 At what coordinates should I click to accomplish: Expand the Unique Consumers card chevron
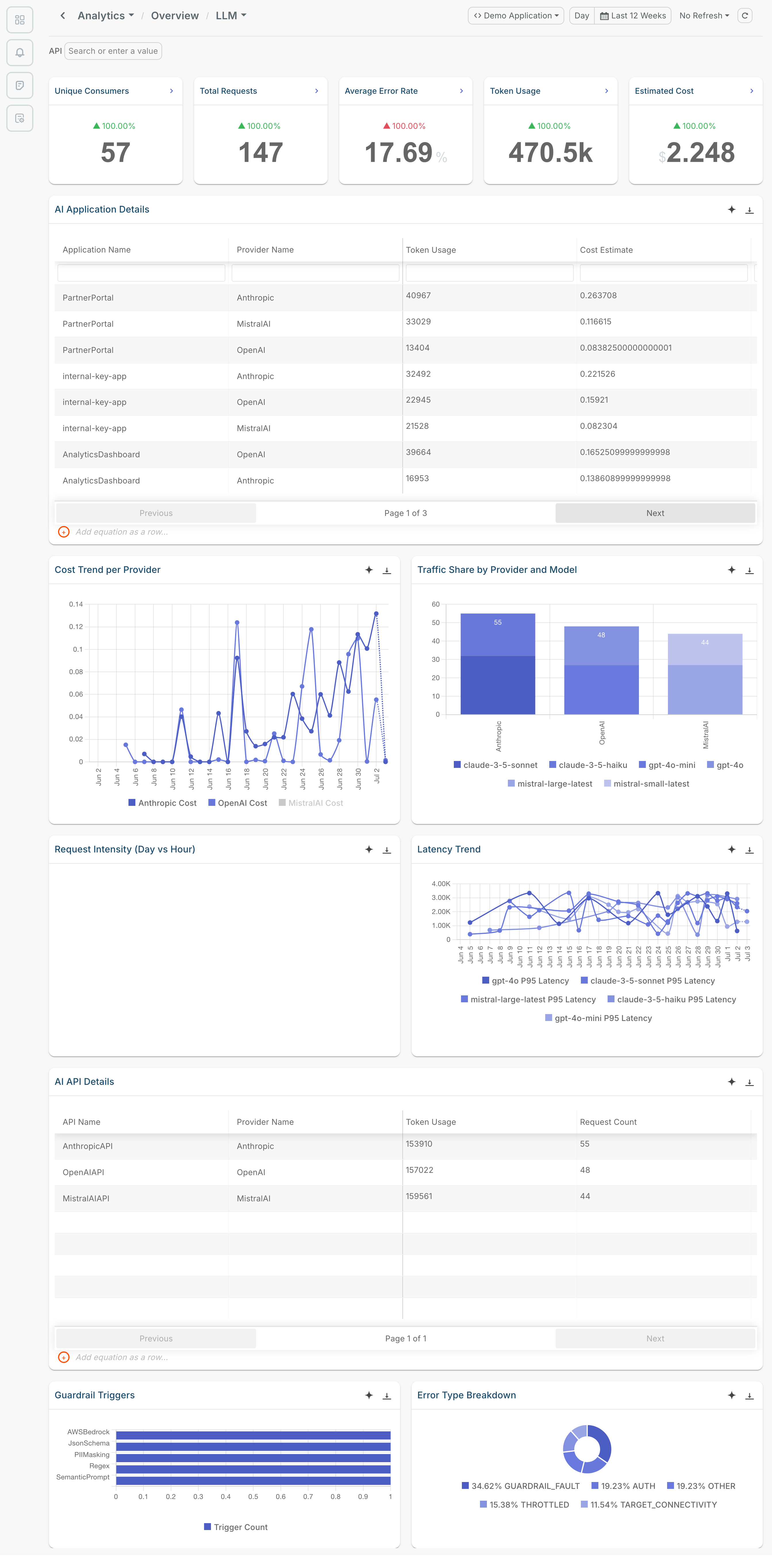172,91
